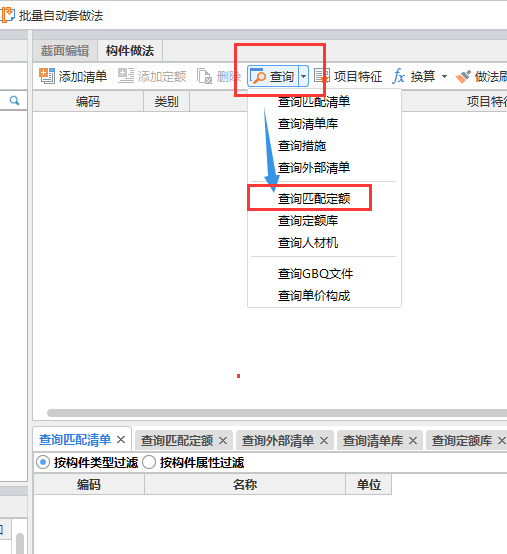
Task: Click the 编码 column header in upper table
Action: pos(88,101)
